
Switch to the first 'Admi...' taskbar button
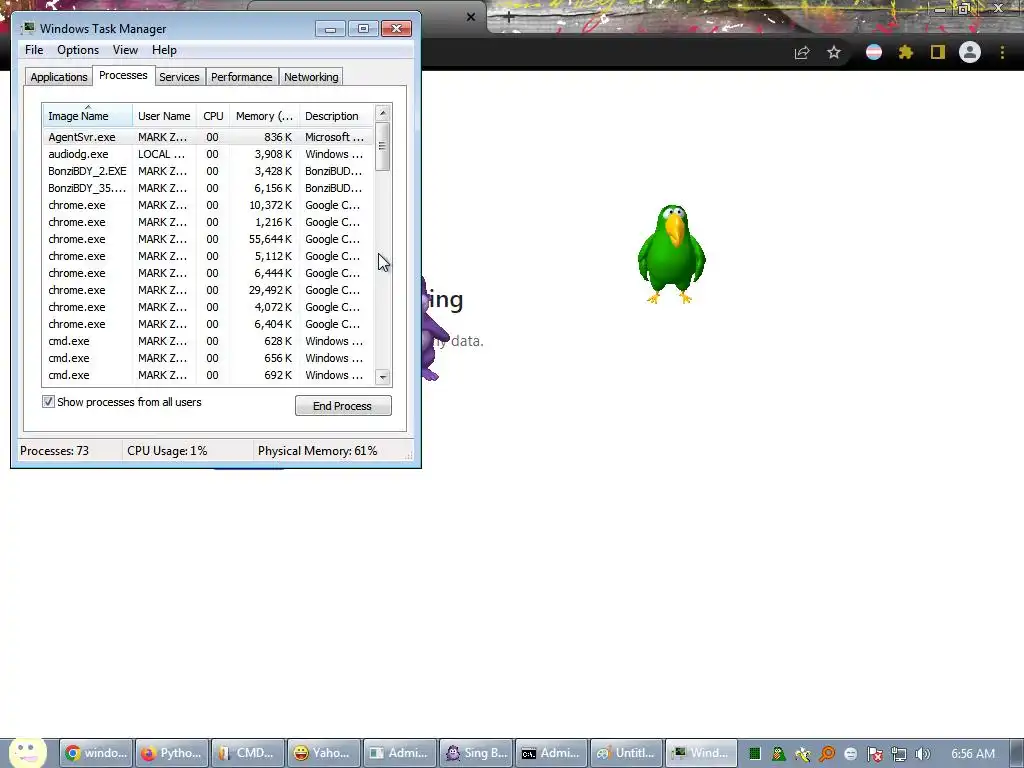coord(400,753)
